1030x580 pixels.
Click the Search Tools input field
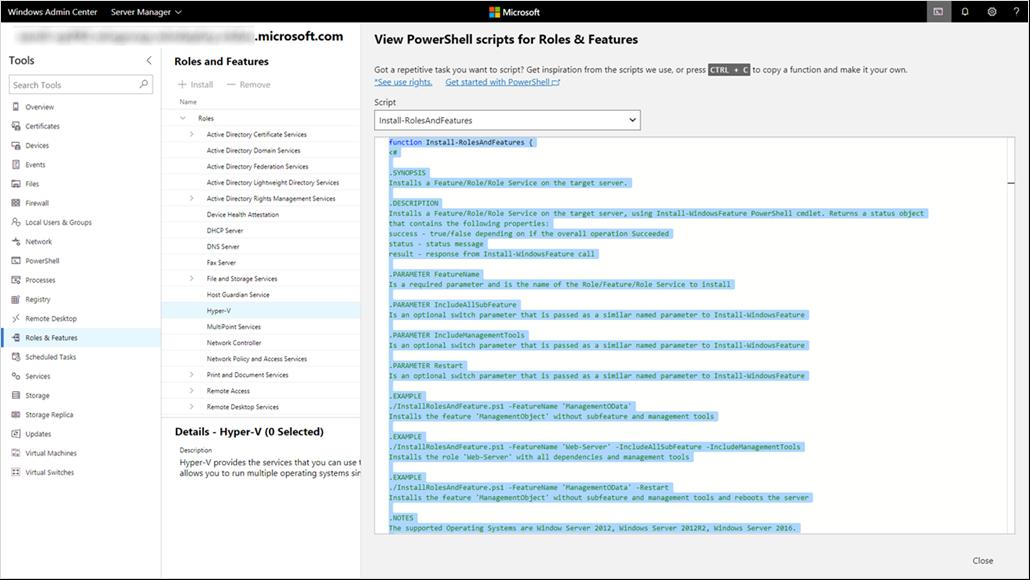[x=81, y=85]
